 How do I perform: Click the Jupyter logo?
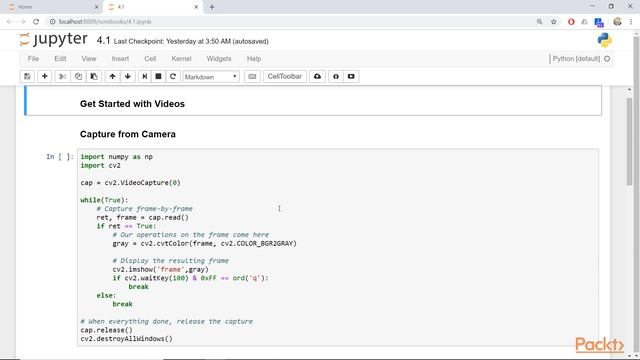53,40
